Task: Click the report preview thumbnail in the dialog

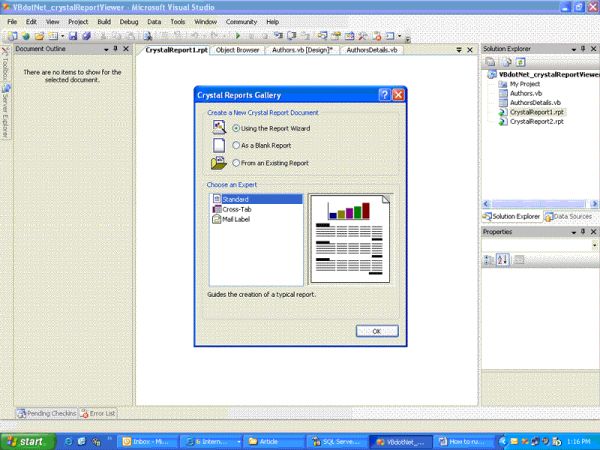Action: click(x=350, y=239)
